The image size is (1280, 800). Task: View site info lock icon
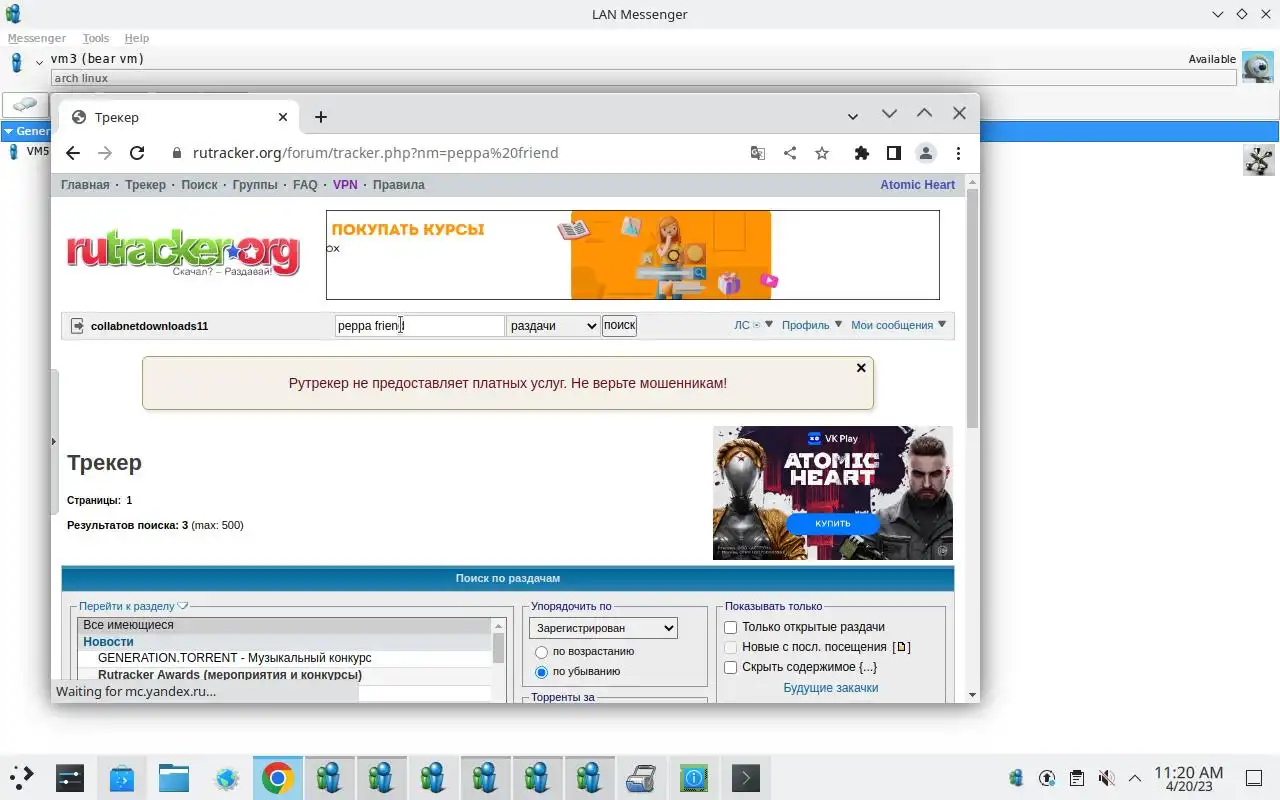(x=177, y=153)
